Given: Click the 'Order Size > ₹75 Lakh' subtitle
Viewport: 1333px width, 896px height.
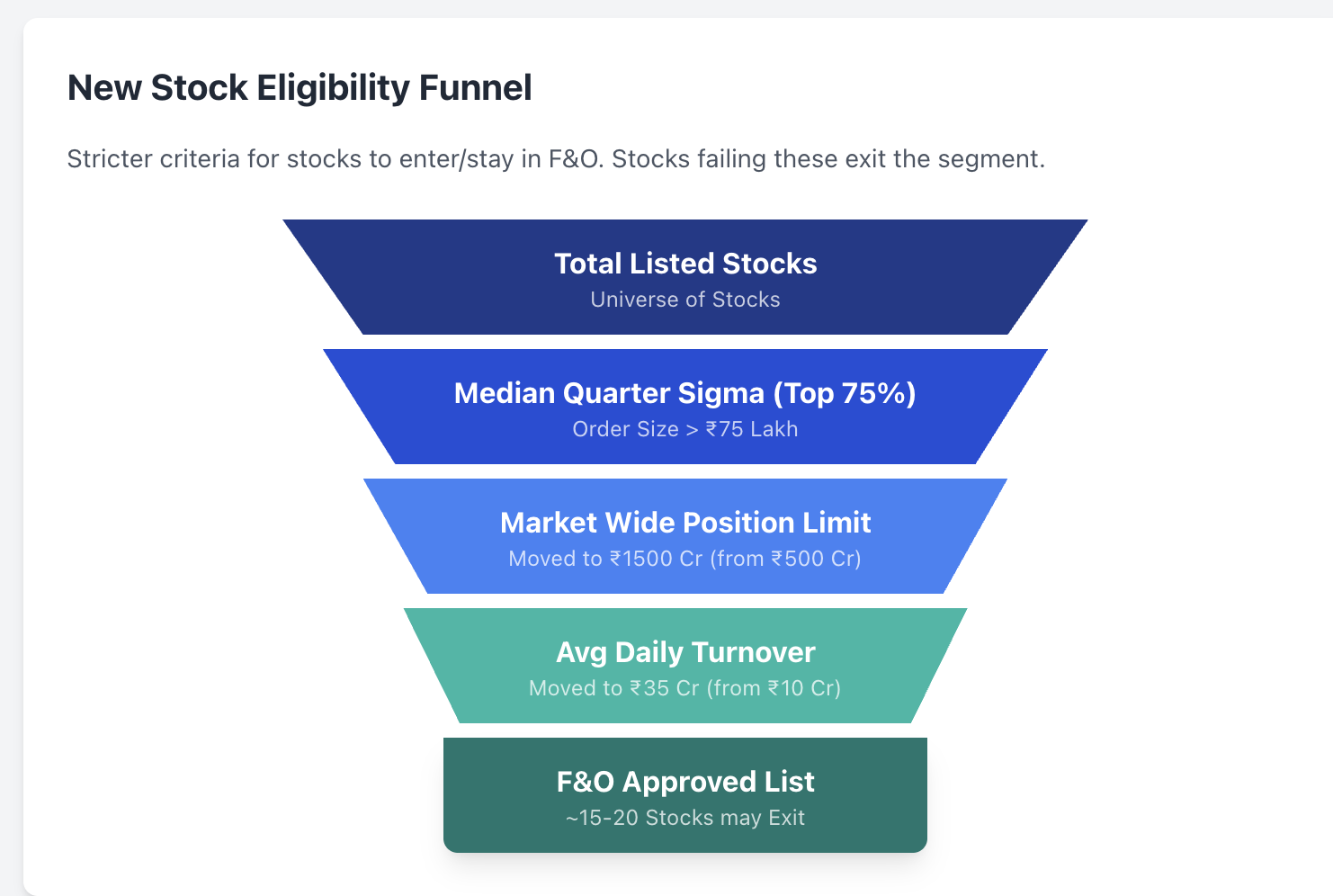Looking at the screenshot, I should pyautogui.click(x=685, y=429).
